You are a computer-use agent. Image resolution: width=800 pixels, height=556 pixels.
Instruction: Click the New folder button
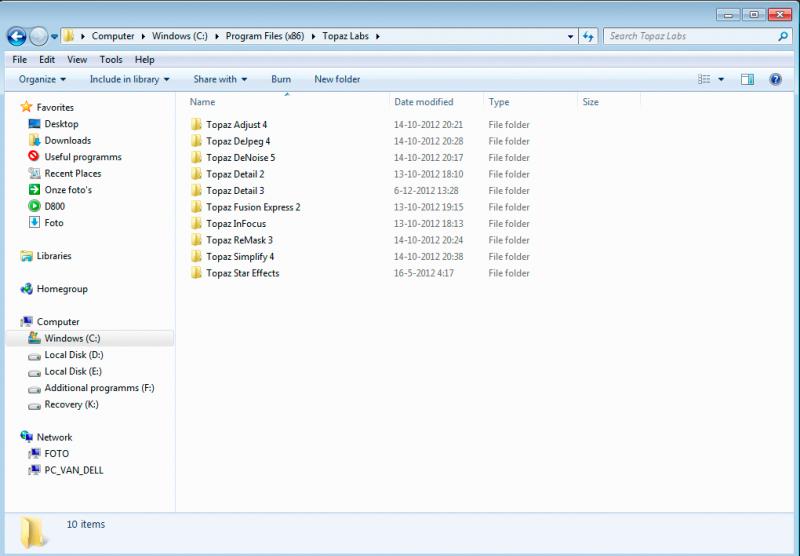click(337, 79)
